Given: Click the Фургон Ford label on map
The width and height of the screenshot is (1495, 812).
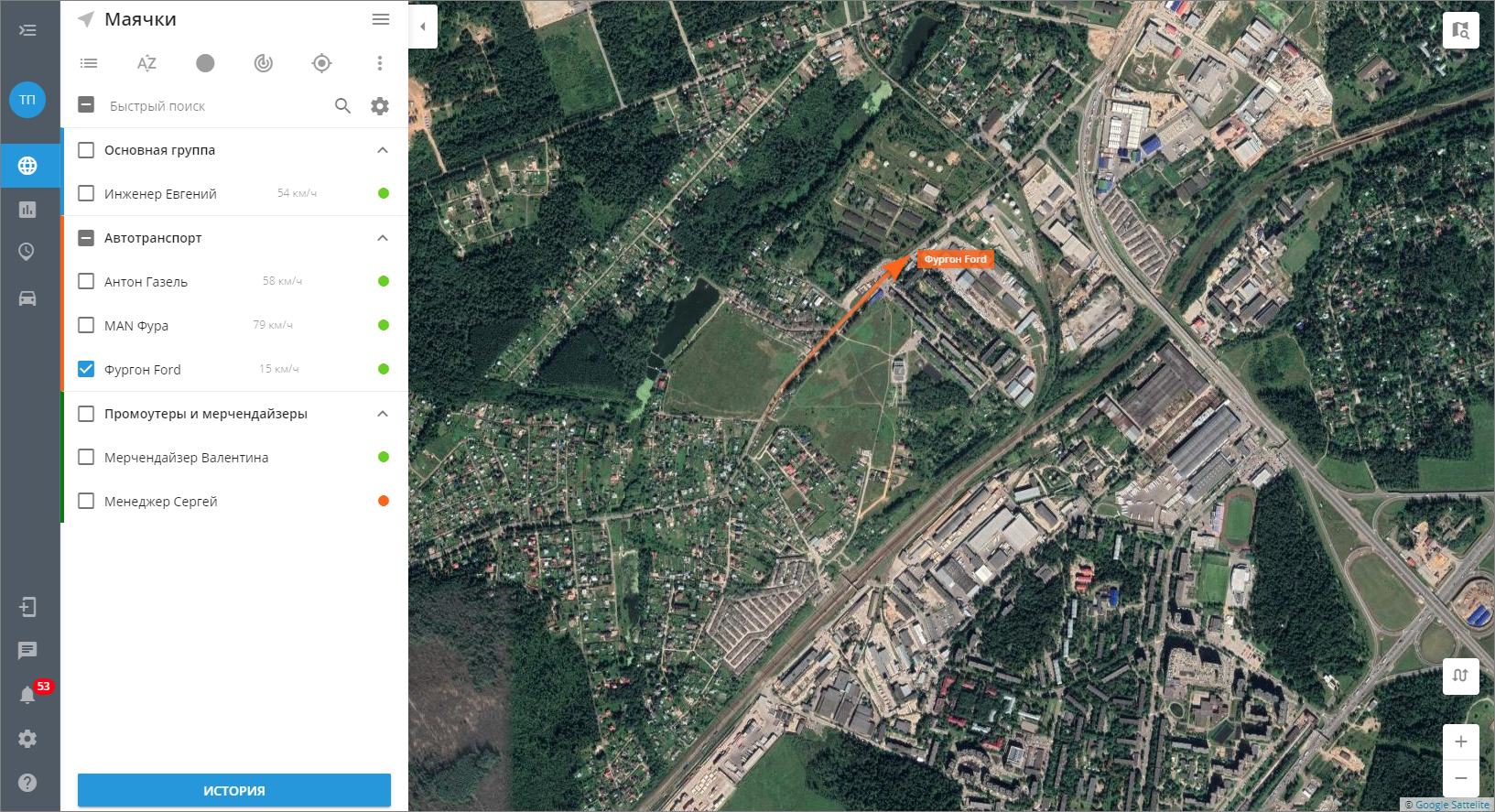Looking at the screenshot, I should 956,259.
